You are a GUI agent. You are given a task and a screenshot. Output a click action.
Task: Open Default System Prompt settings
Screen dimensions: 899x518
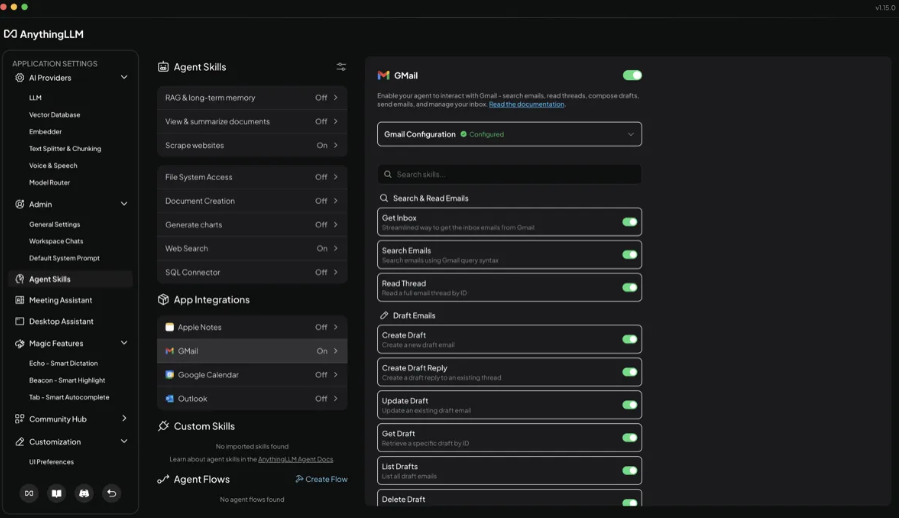pos(64,258)
